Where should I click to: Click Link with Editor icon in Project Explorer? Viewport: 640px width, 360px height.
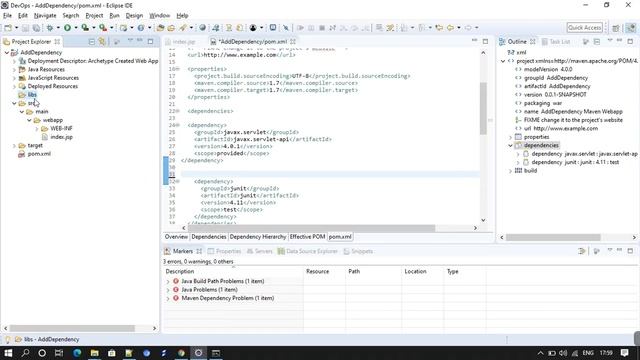102,42
